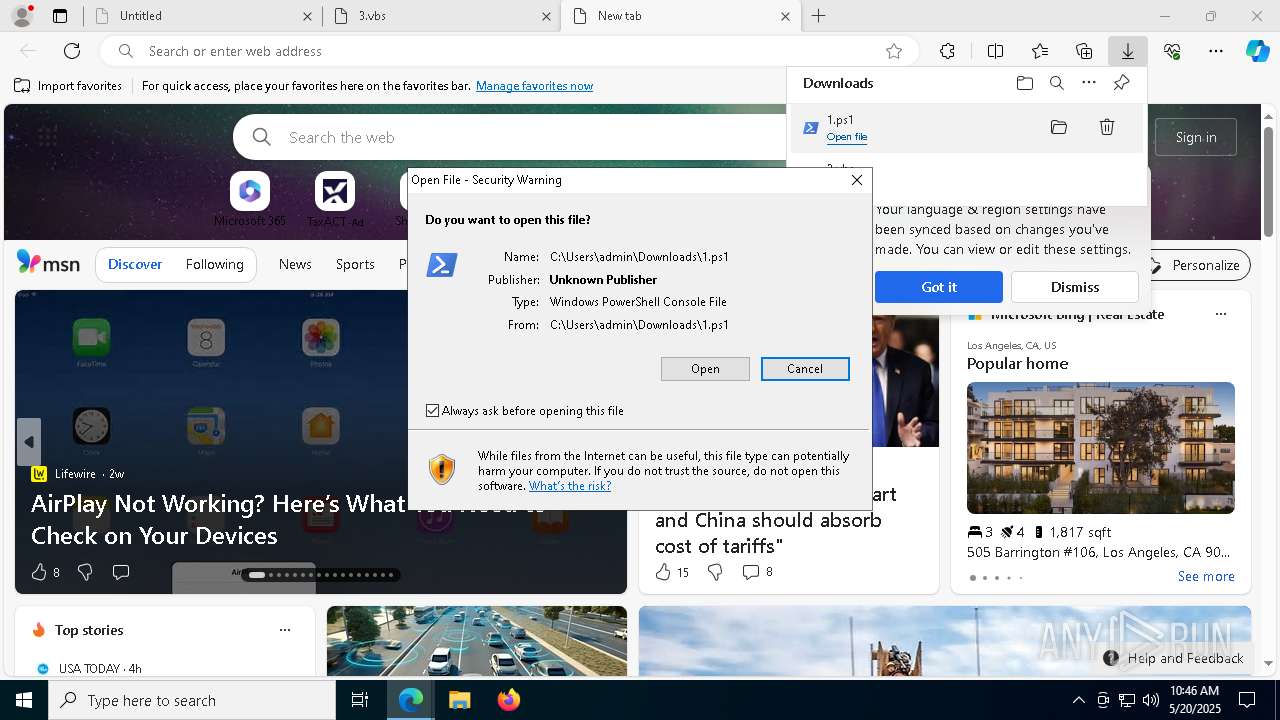1280x720 pixels.
Task: Open the Collections icon
Action: 1084,51
